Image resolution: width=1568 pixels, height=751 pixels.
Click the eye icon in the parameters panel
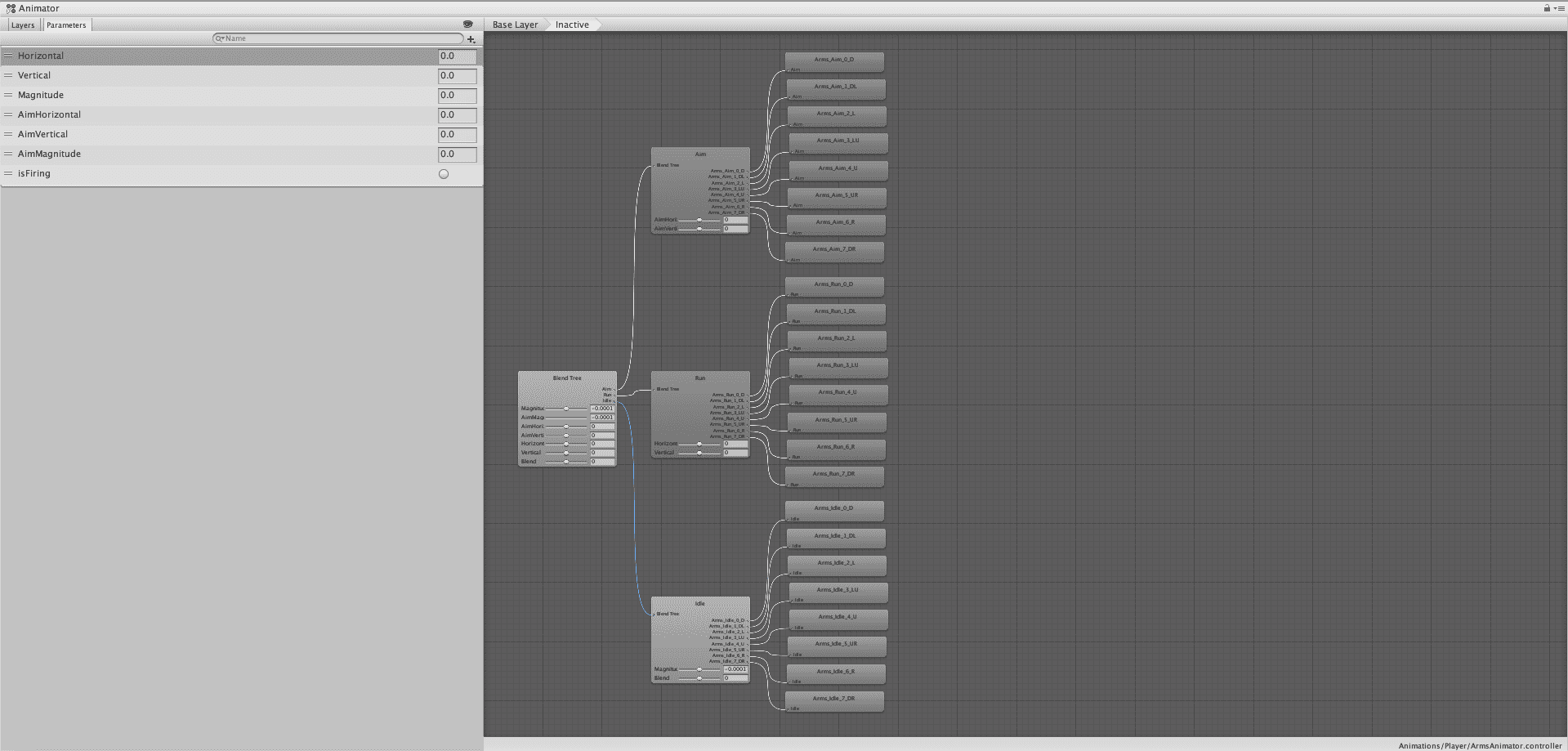click(x=467, y=25)
